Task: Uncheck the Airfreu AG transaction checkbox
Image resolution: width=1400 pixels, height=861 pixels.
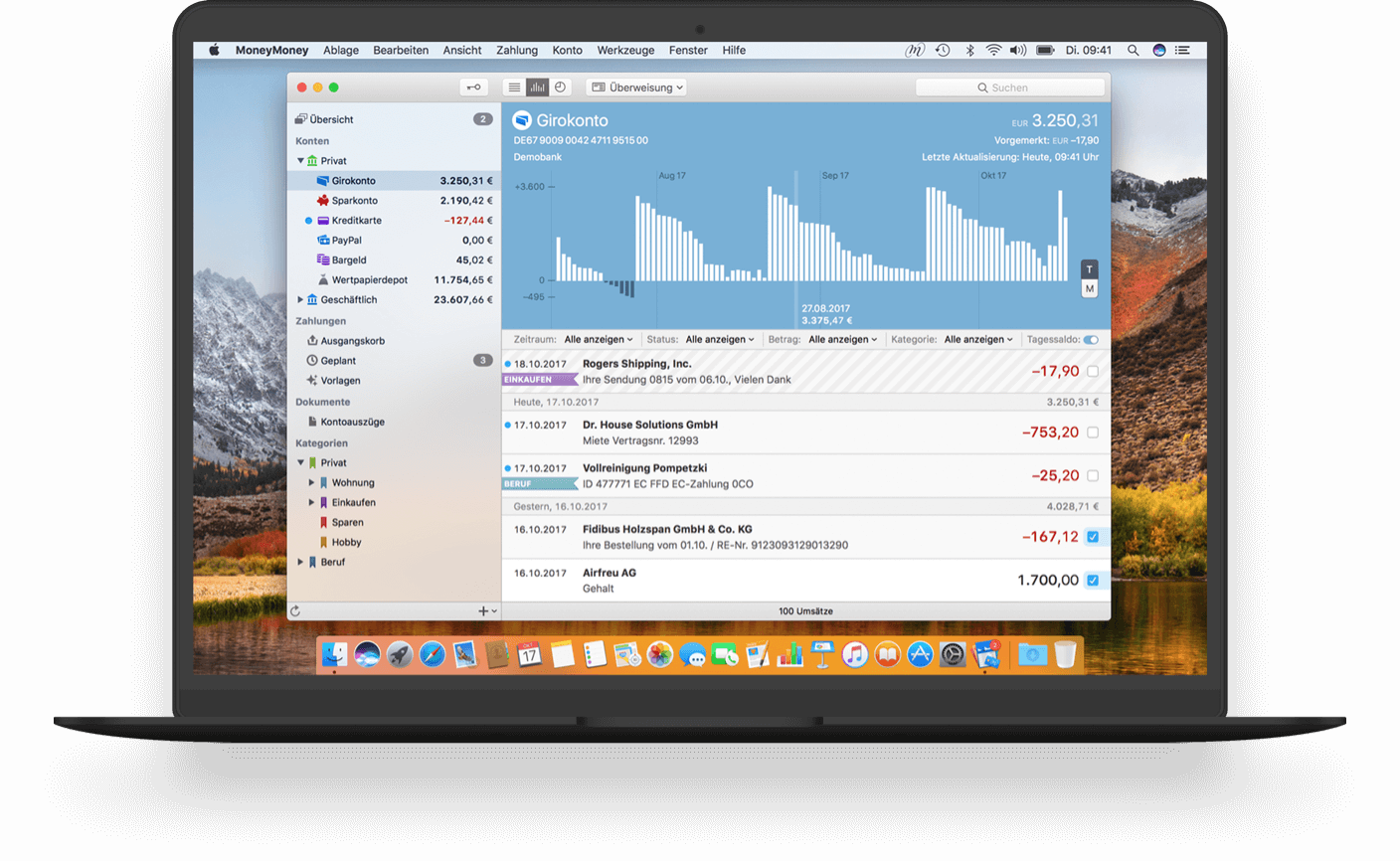Action: coord(1093,581)
